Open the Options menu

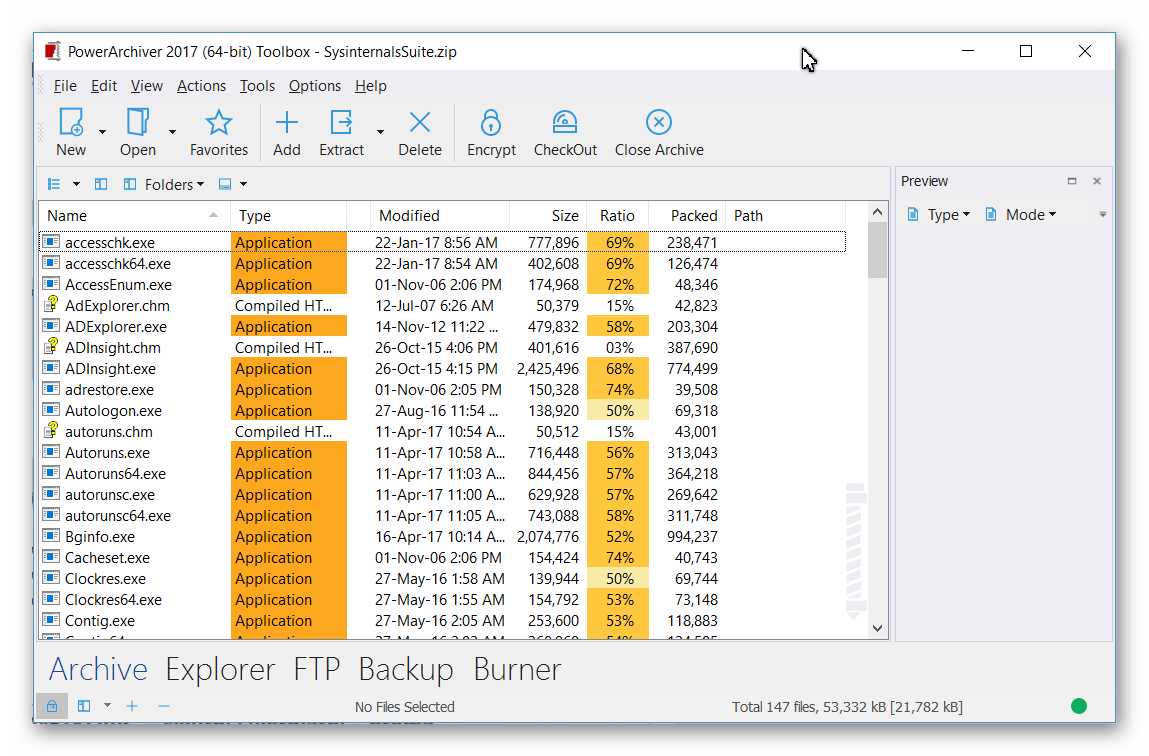pyautogui.click(x=314, y=86)
